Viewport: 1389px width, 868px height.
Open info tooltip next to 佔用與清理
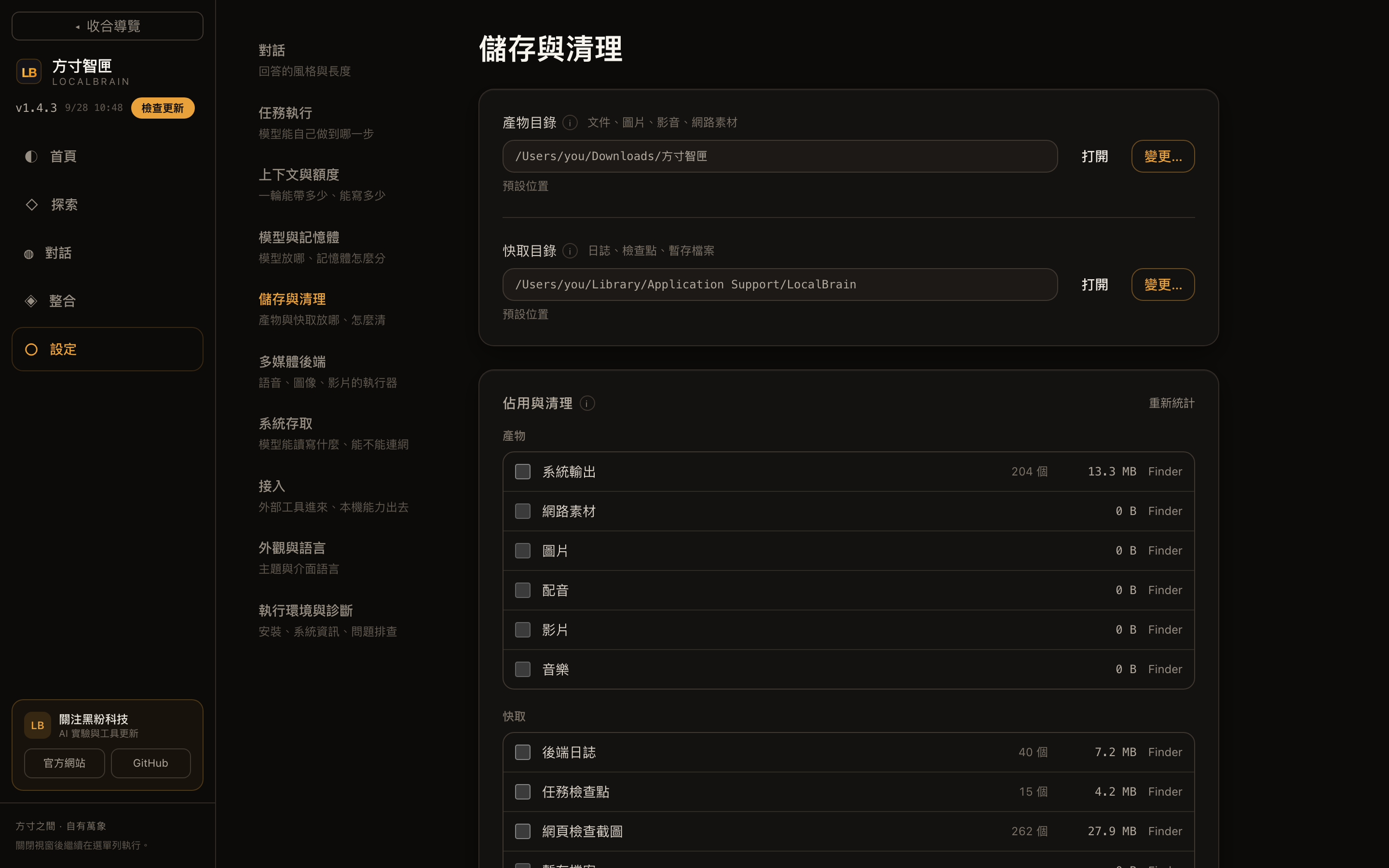coord(586,403)
